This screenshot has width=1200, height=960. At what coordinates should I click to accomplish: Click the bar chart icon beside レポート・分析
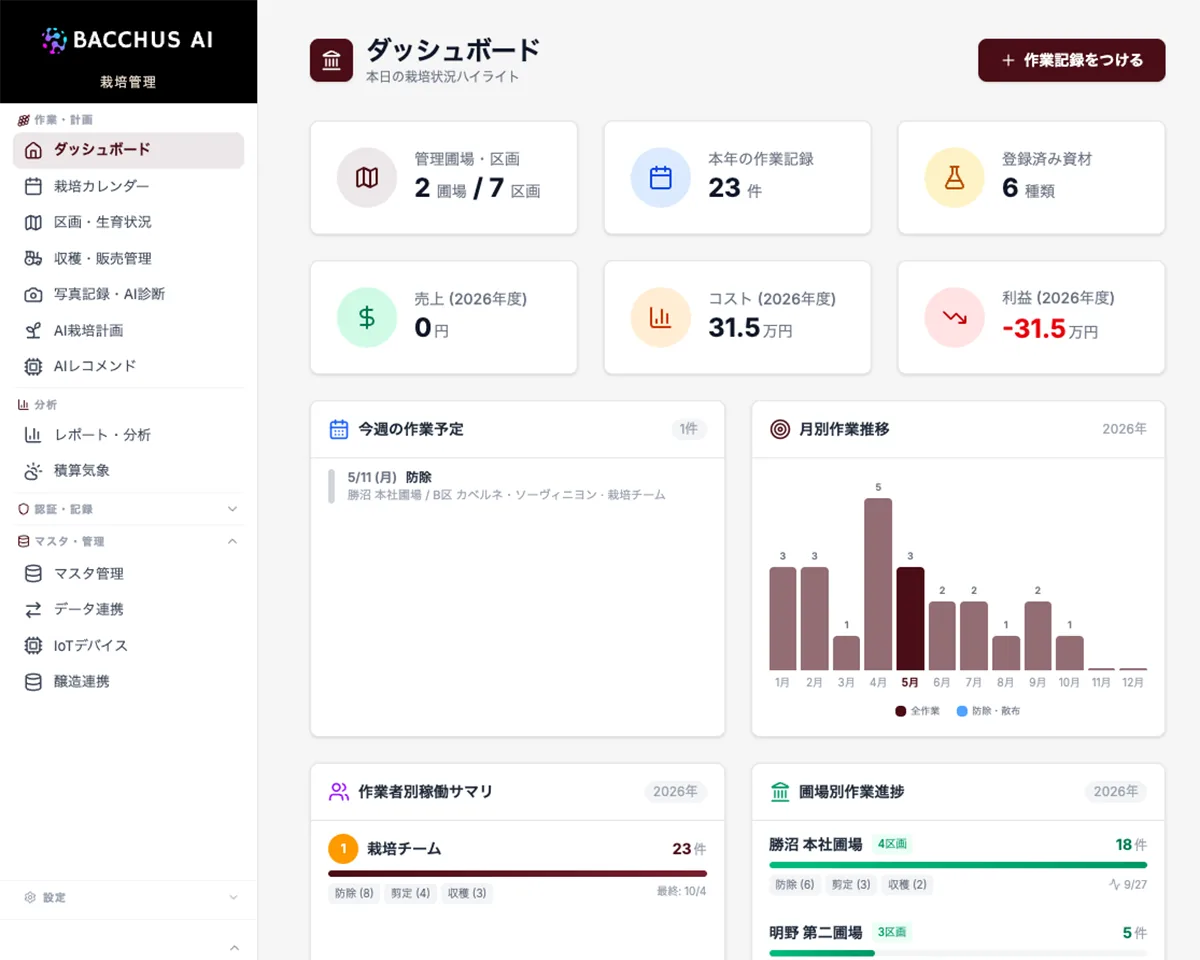(33, 435)
